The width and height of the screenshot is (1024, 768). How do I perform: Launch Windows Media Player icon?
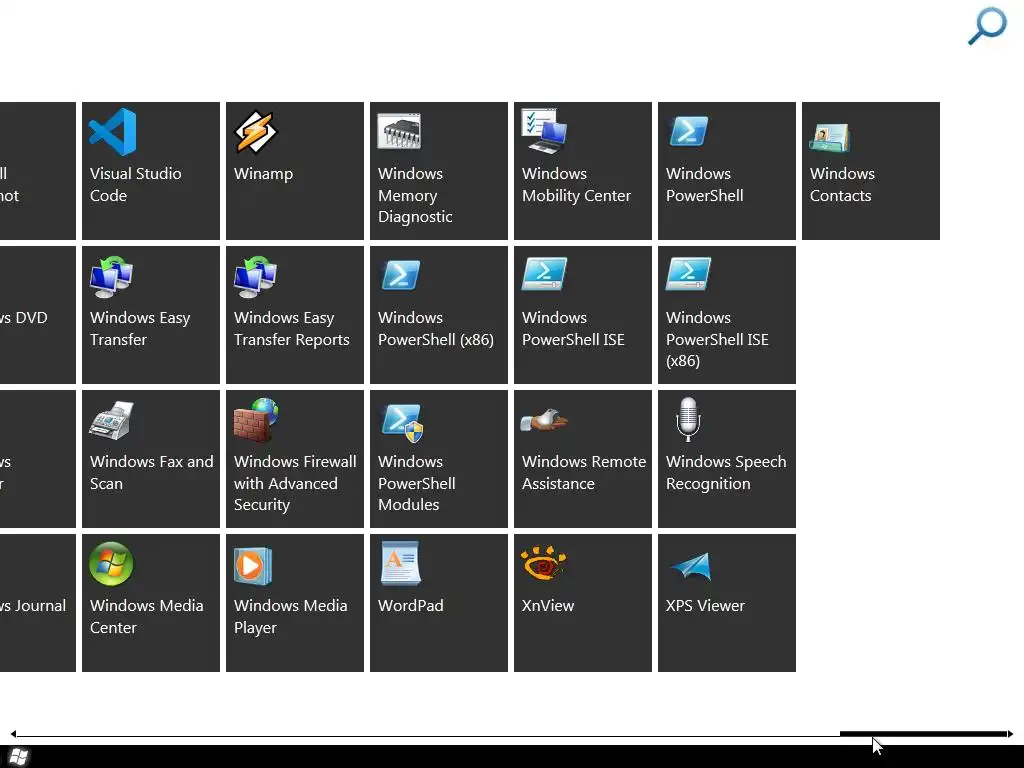click(253, 566)
